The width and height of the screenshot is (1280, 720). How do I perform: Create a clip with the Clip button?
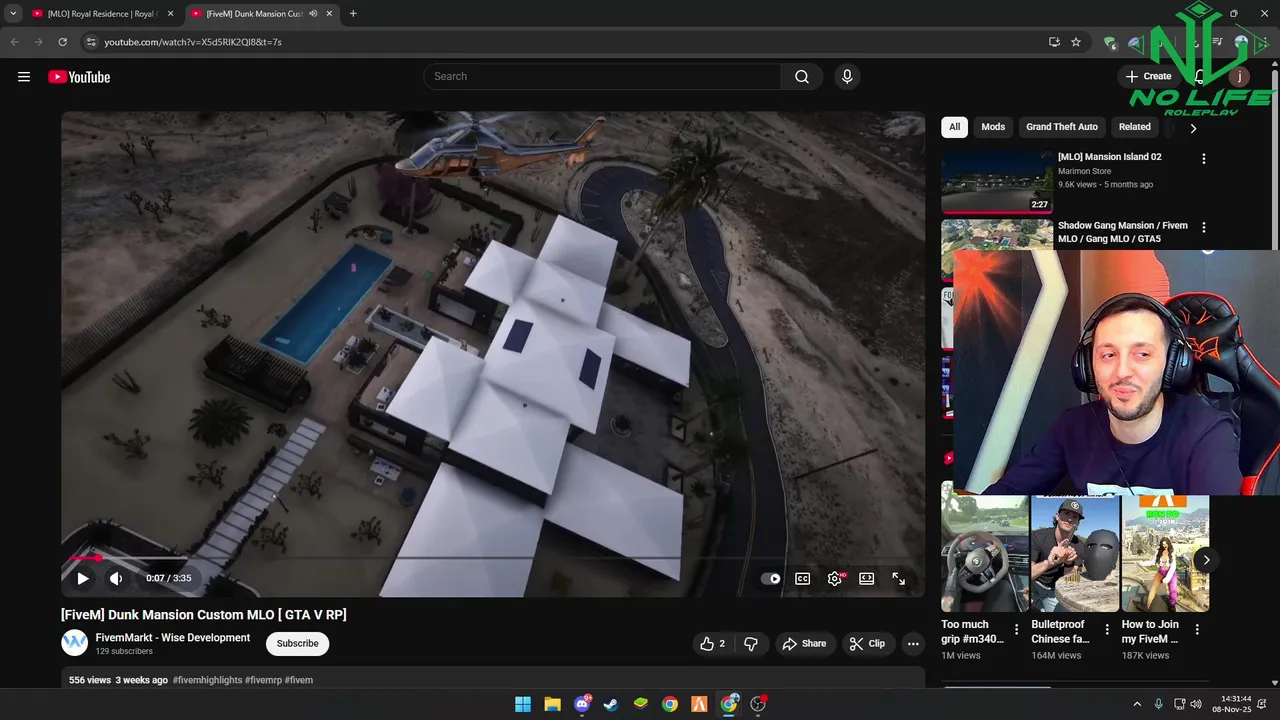tap(867, 644)
